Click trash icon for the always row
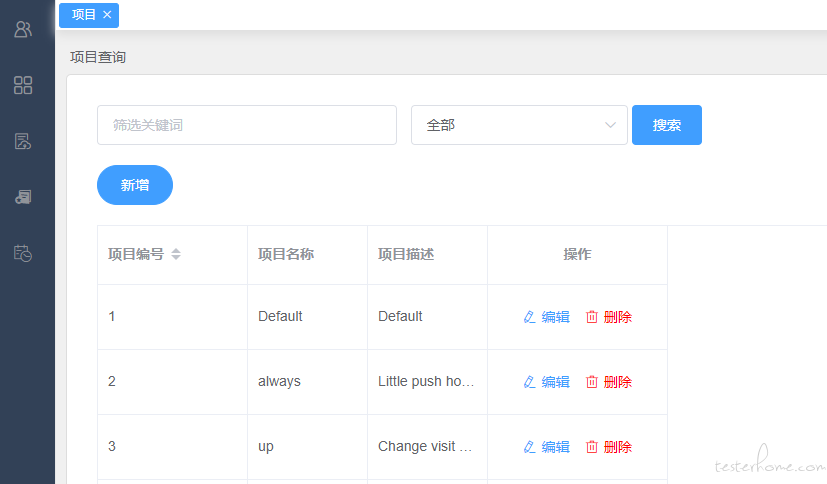827x484 pixels. coord(592,382)
